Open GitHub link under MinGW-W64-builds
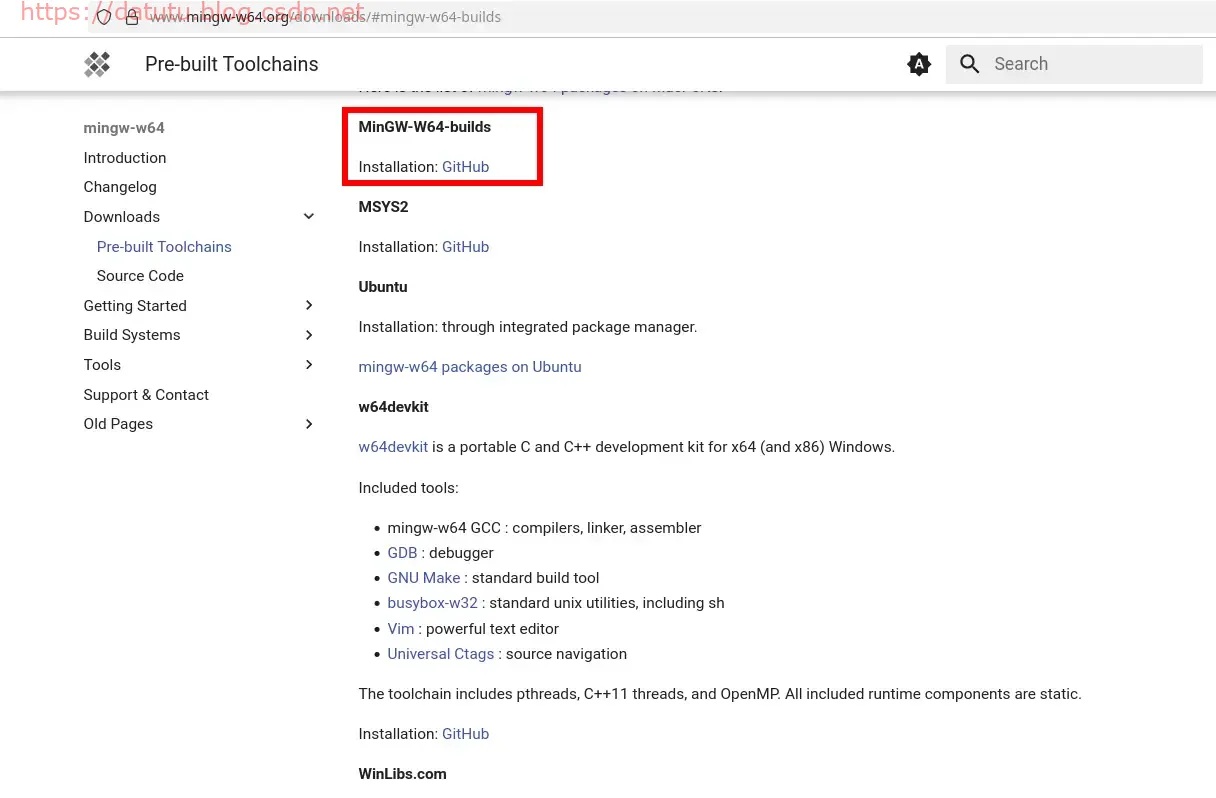The width and height of the screenshot is (1216, 798). (x=465, y=167)
